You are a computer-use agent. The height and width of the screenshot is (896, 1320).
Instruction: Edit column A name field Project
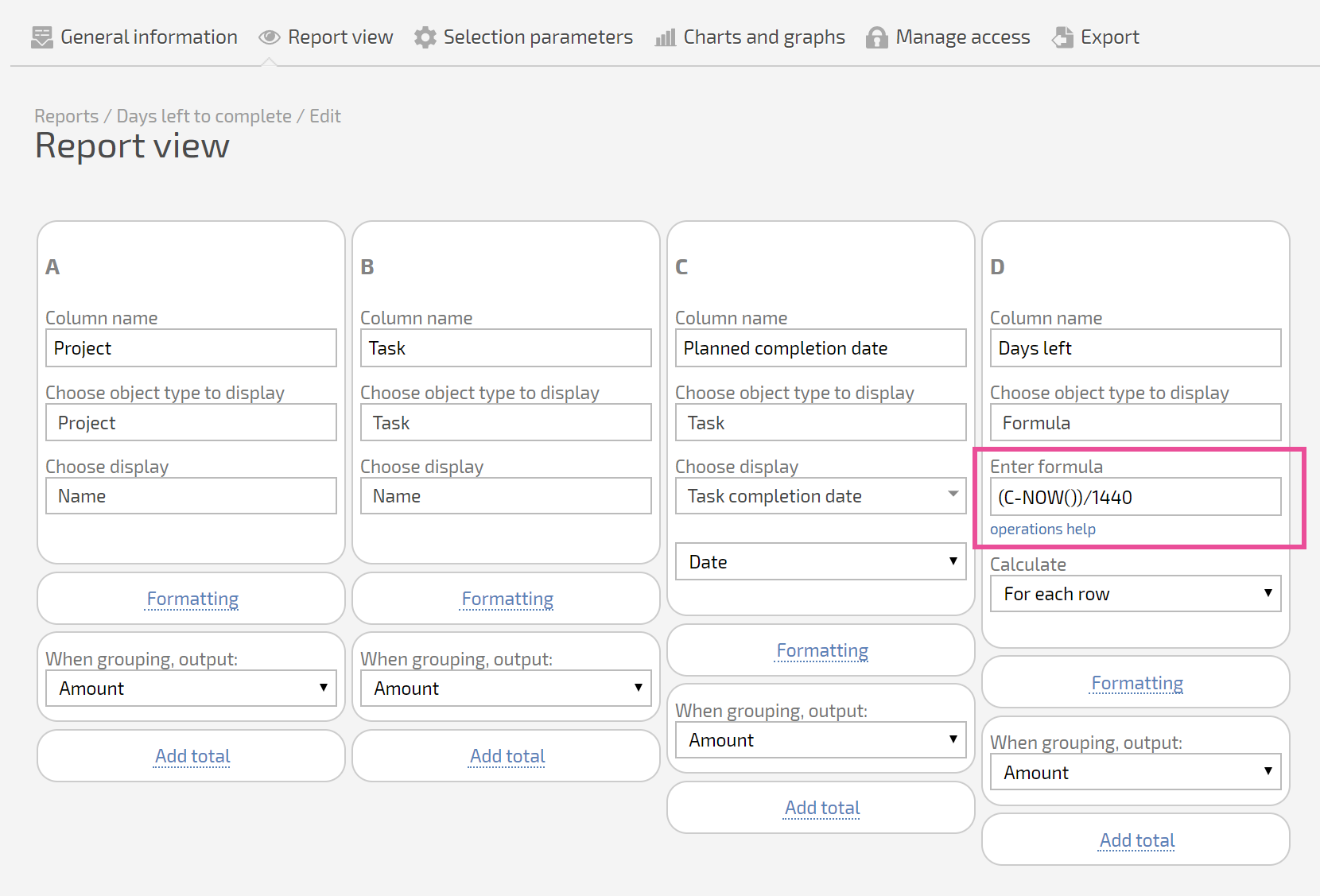tap(191, 348)
